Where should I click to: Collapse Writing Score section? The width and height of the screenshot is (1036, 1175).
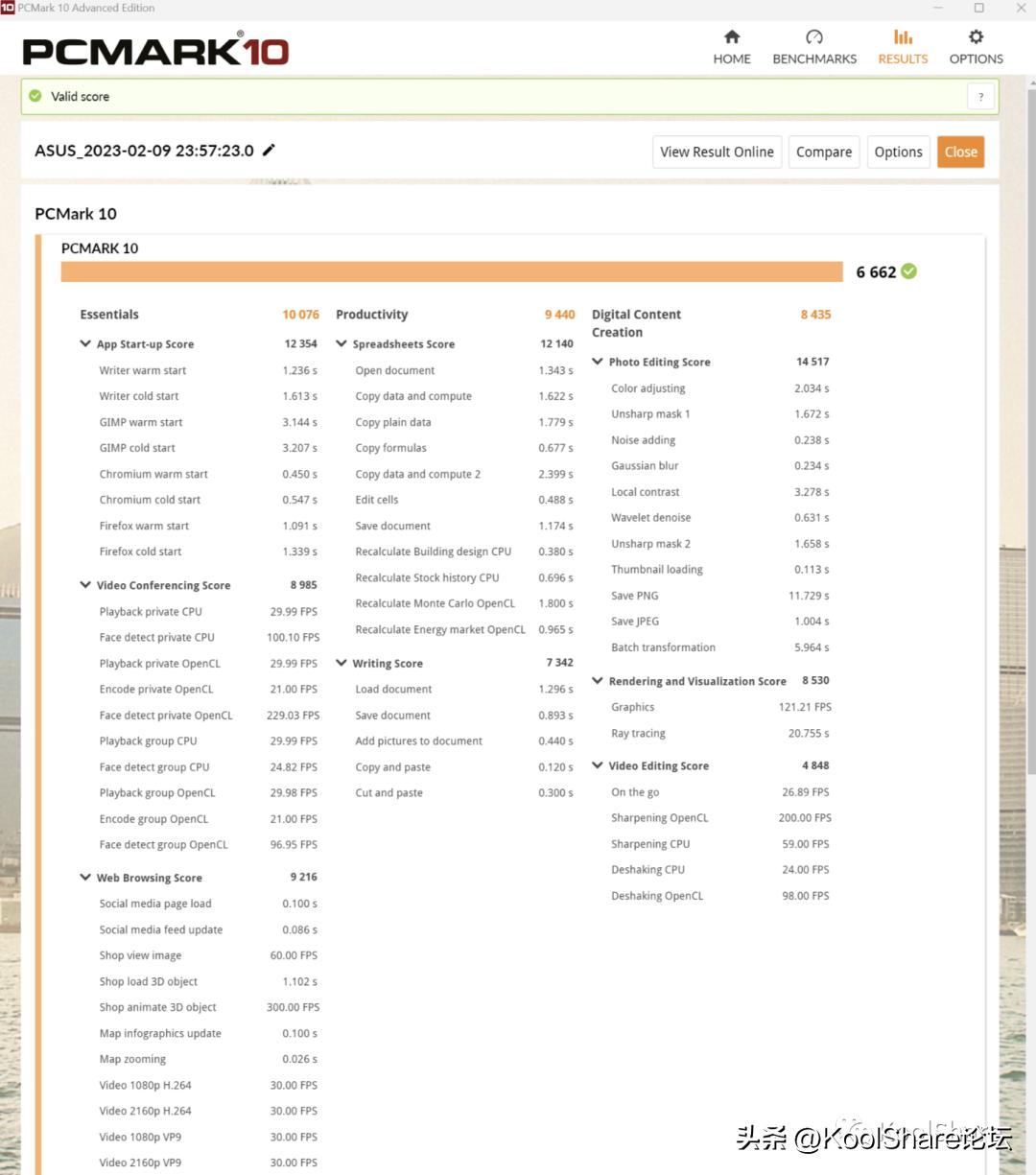pyautogui.click(x=341, y=663)
